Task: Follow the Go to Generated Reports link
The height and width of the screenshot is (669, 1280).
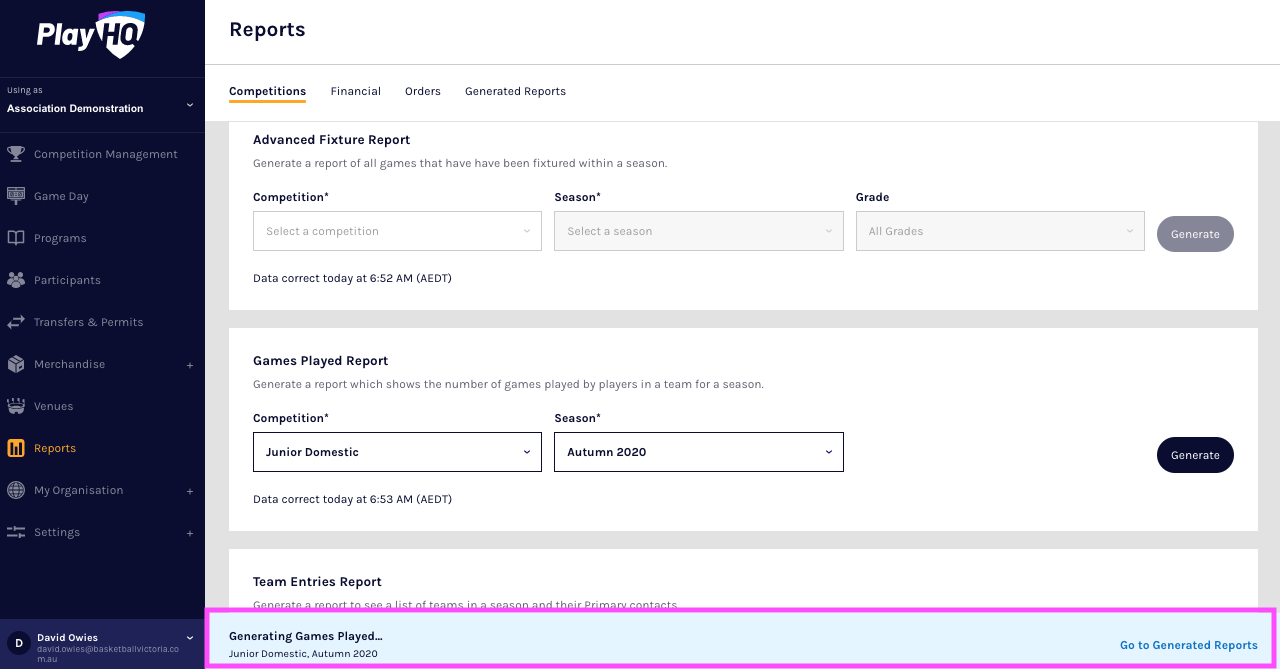Action: [x=1188, y=645]
